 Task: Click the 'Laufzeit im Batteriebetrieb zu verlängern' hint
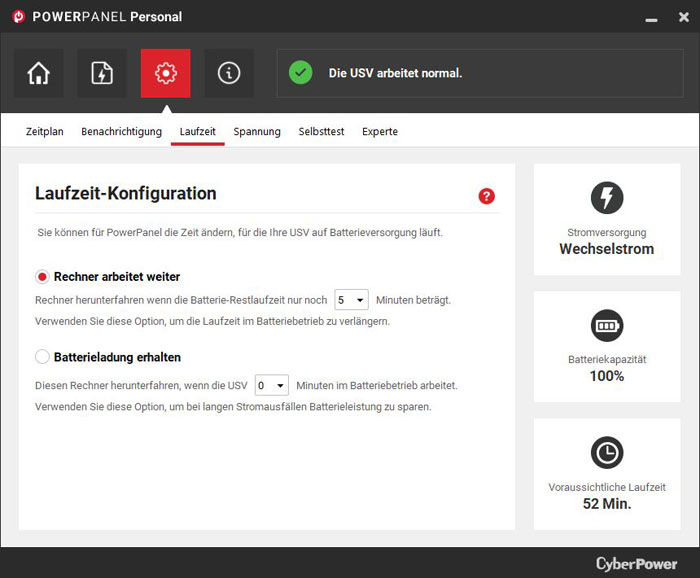[x=212, y=321]
